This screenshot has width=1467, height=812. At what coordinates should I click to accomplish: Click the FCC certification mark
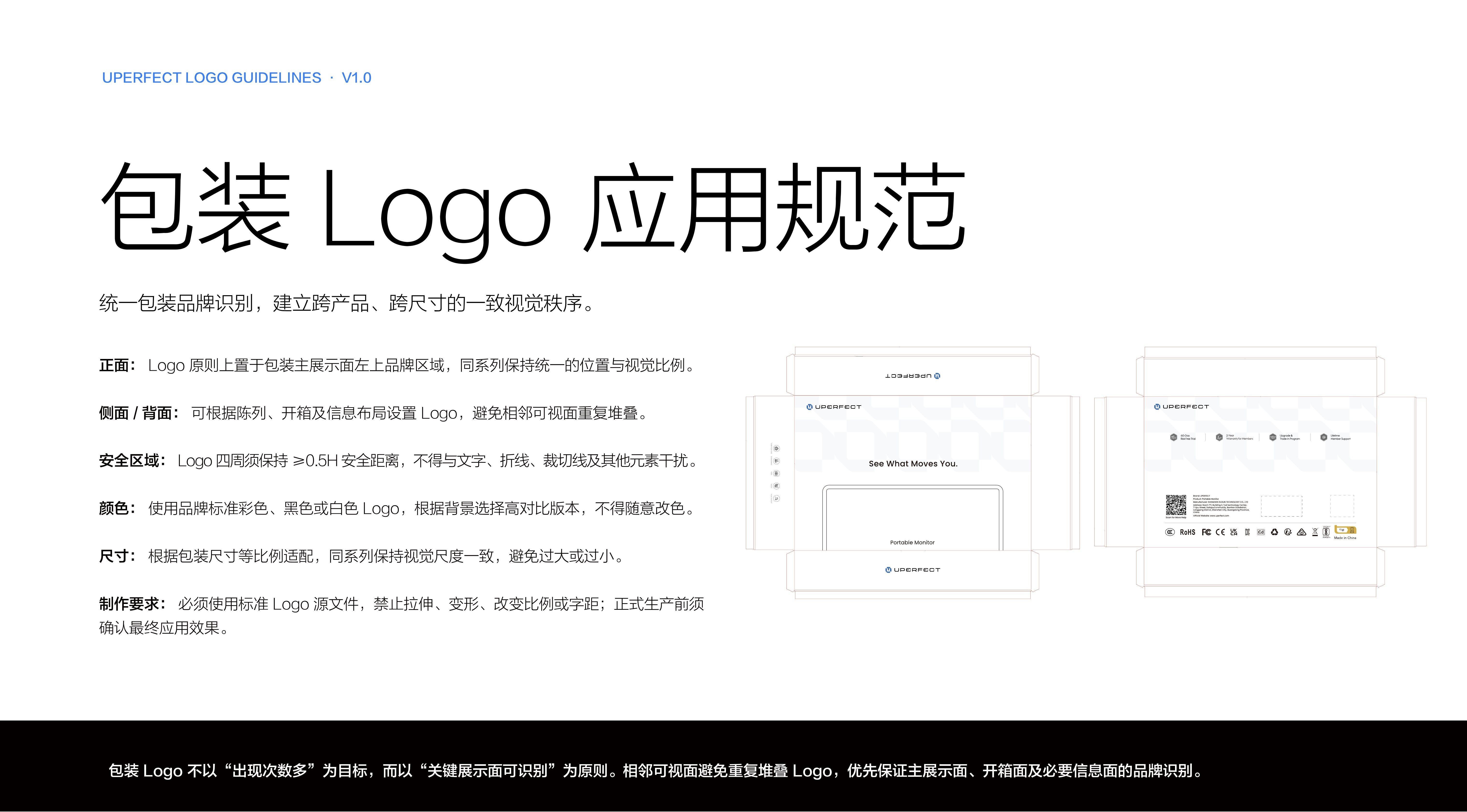tap(1207, 532)
